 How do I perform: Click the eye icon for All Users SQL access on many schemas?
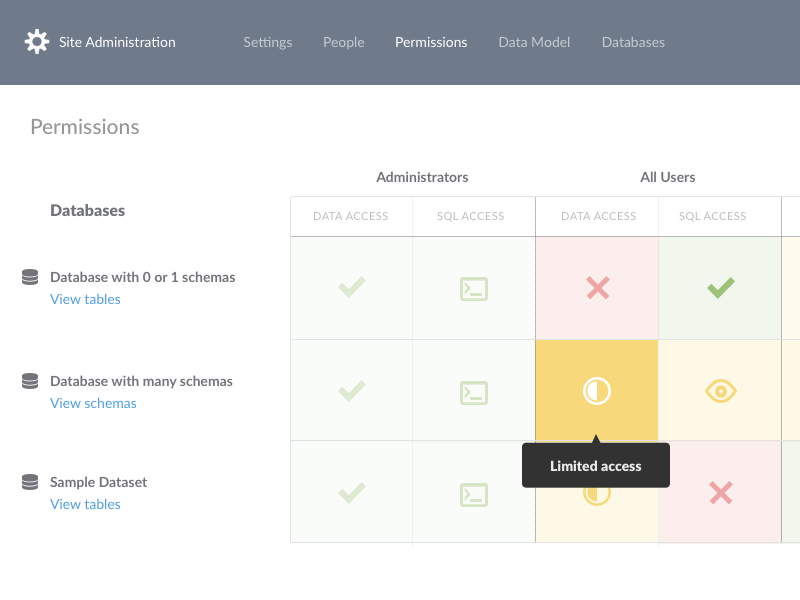coord(719,390)
